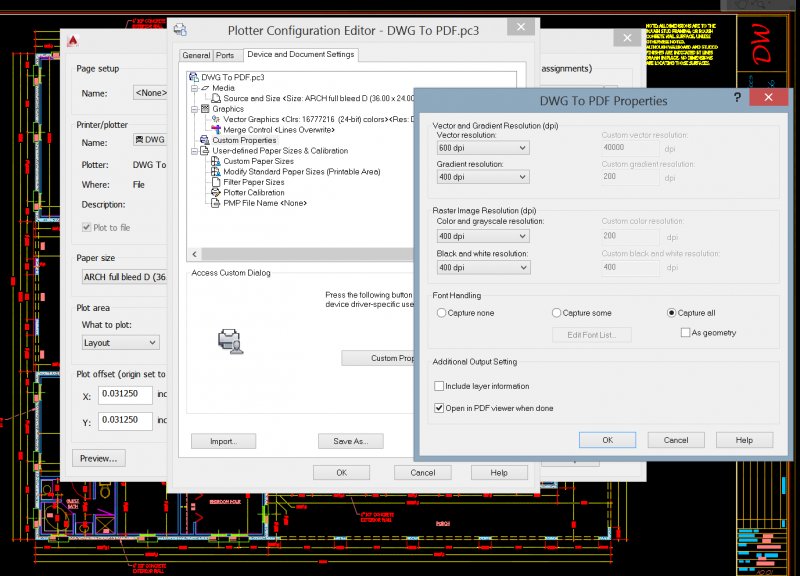Click Cancel in Plotter Configuration Editor
Viewport: 800px width, 576px height.
422,472
